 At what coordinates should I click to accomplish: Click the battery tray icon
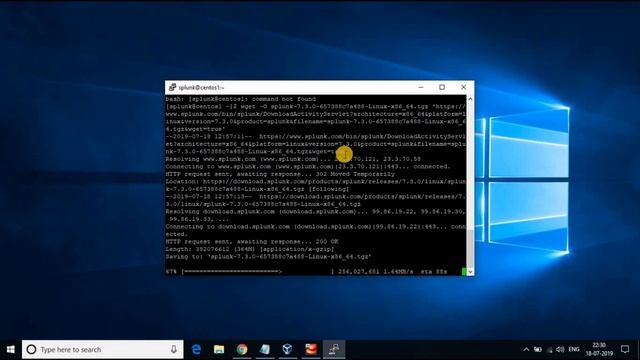[538, 349]
